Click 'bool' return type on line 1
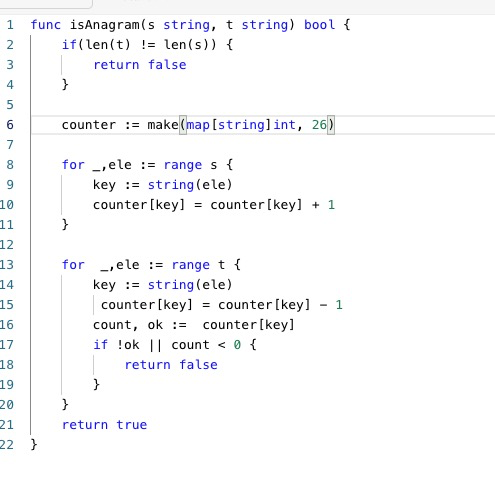495x482 pixels. [x=319, y=25]
